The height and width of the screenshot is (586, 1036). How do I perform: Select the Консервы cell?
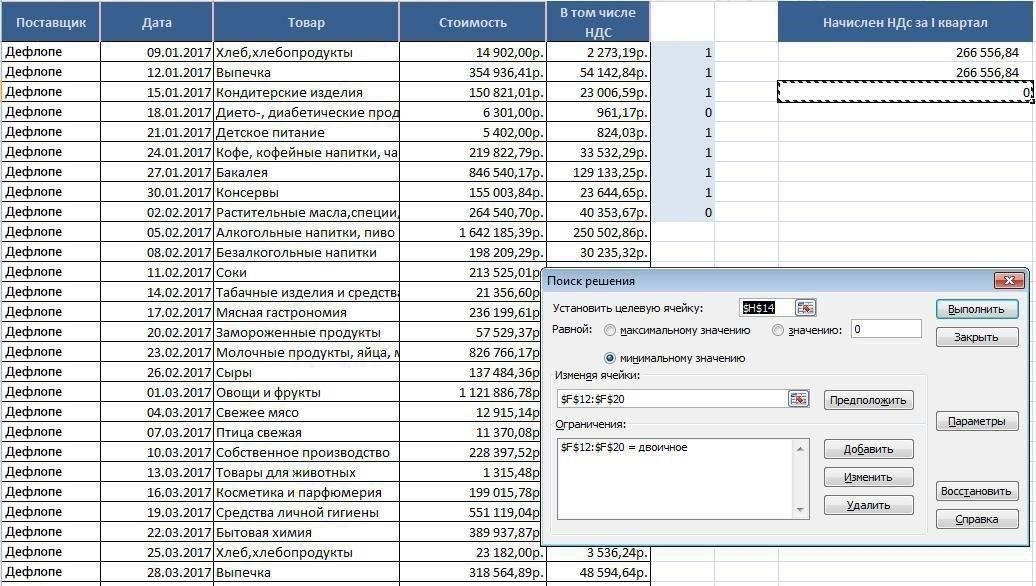pos(307,192)
